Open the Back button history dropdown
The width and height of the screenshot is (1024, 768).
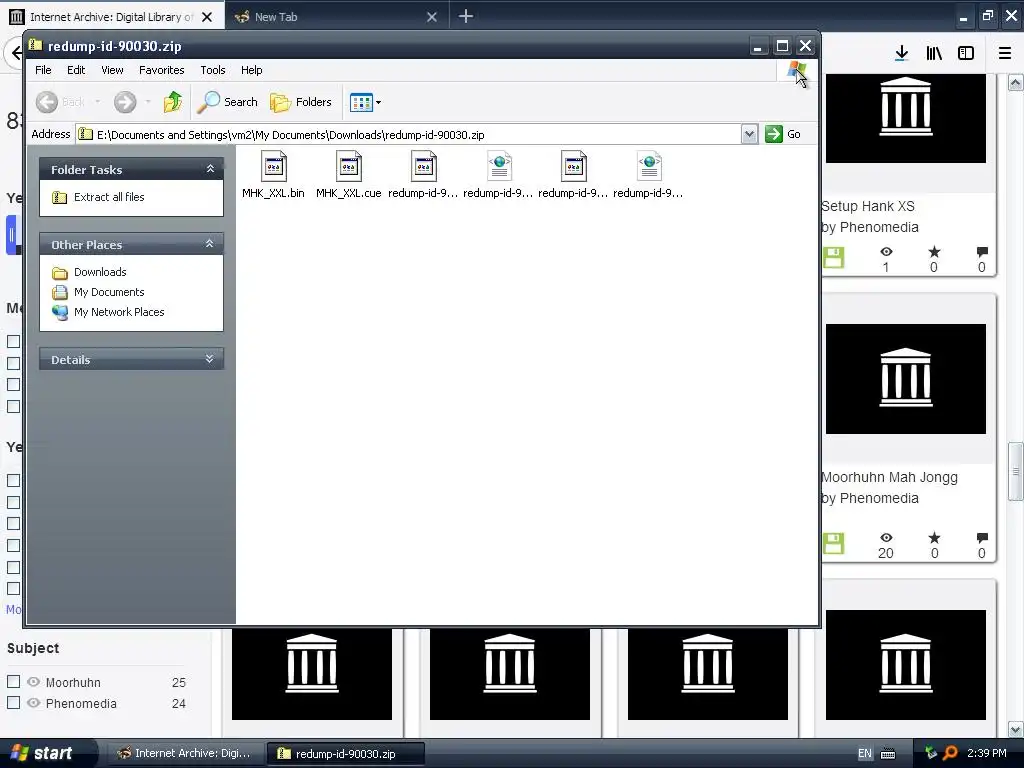97,102
